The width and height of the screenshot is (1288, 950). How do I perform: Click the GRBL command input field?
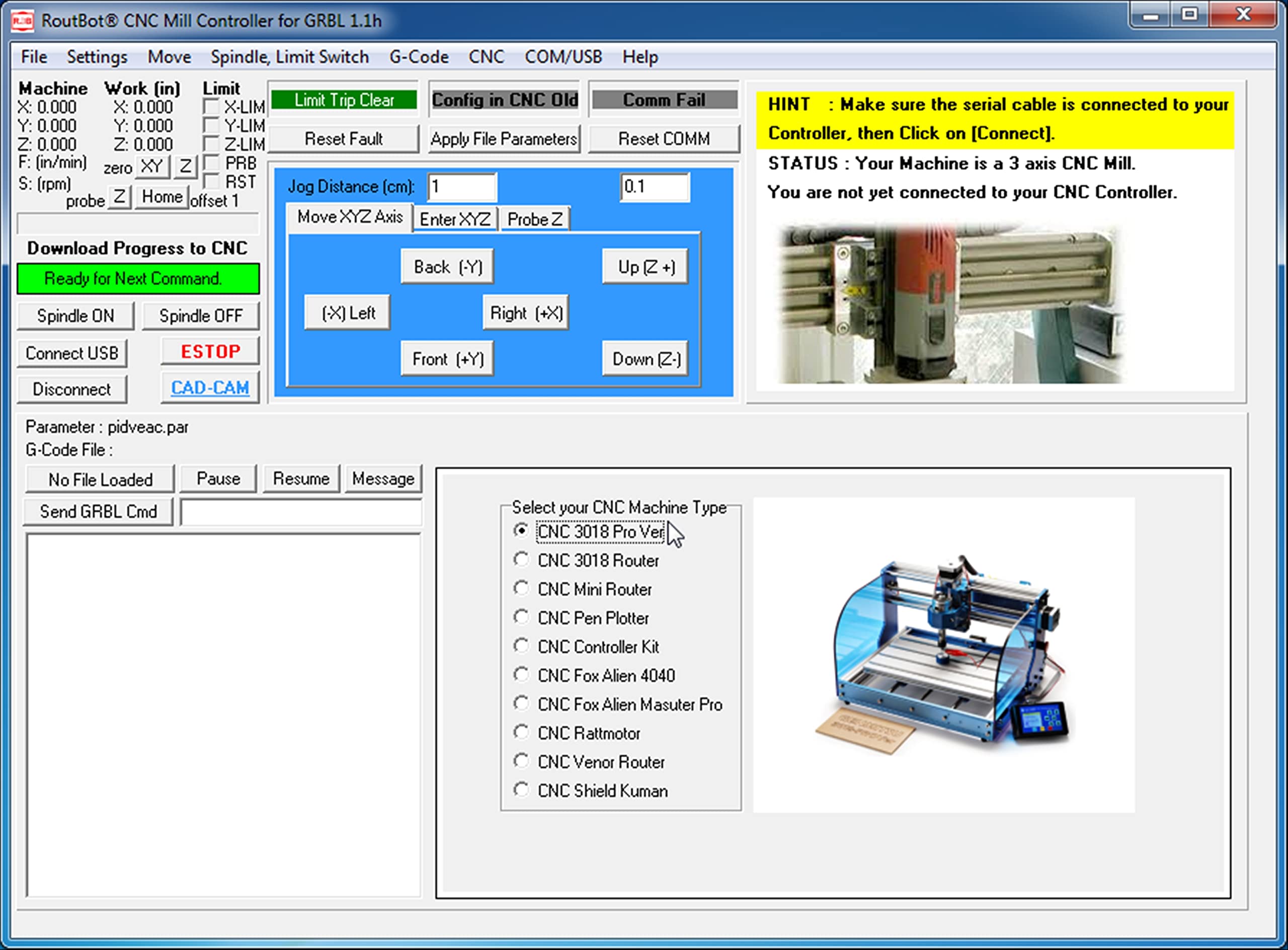[301, 512]
